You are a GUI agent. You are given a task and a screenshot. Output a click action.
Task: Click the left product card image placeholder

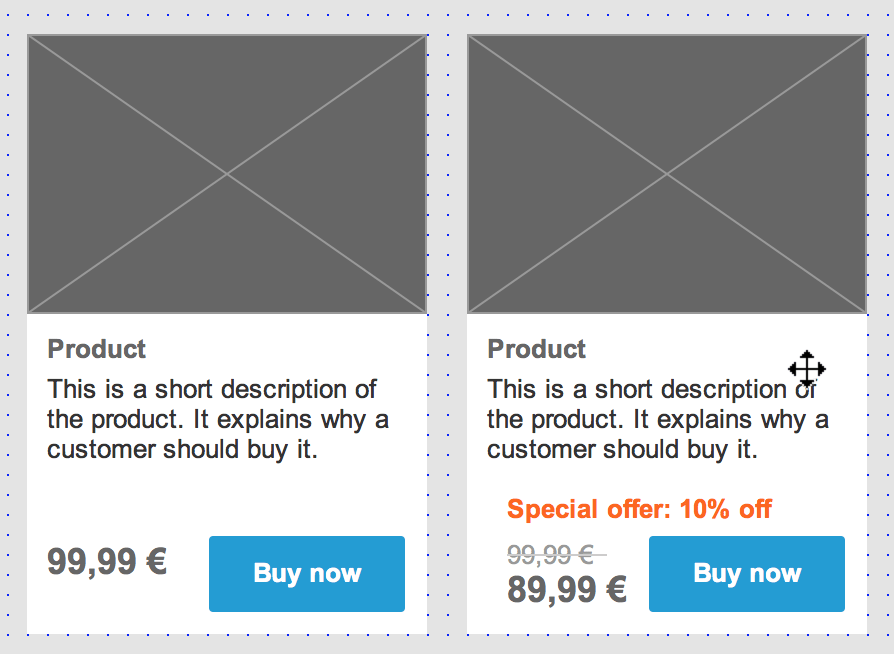(227, 174)
